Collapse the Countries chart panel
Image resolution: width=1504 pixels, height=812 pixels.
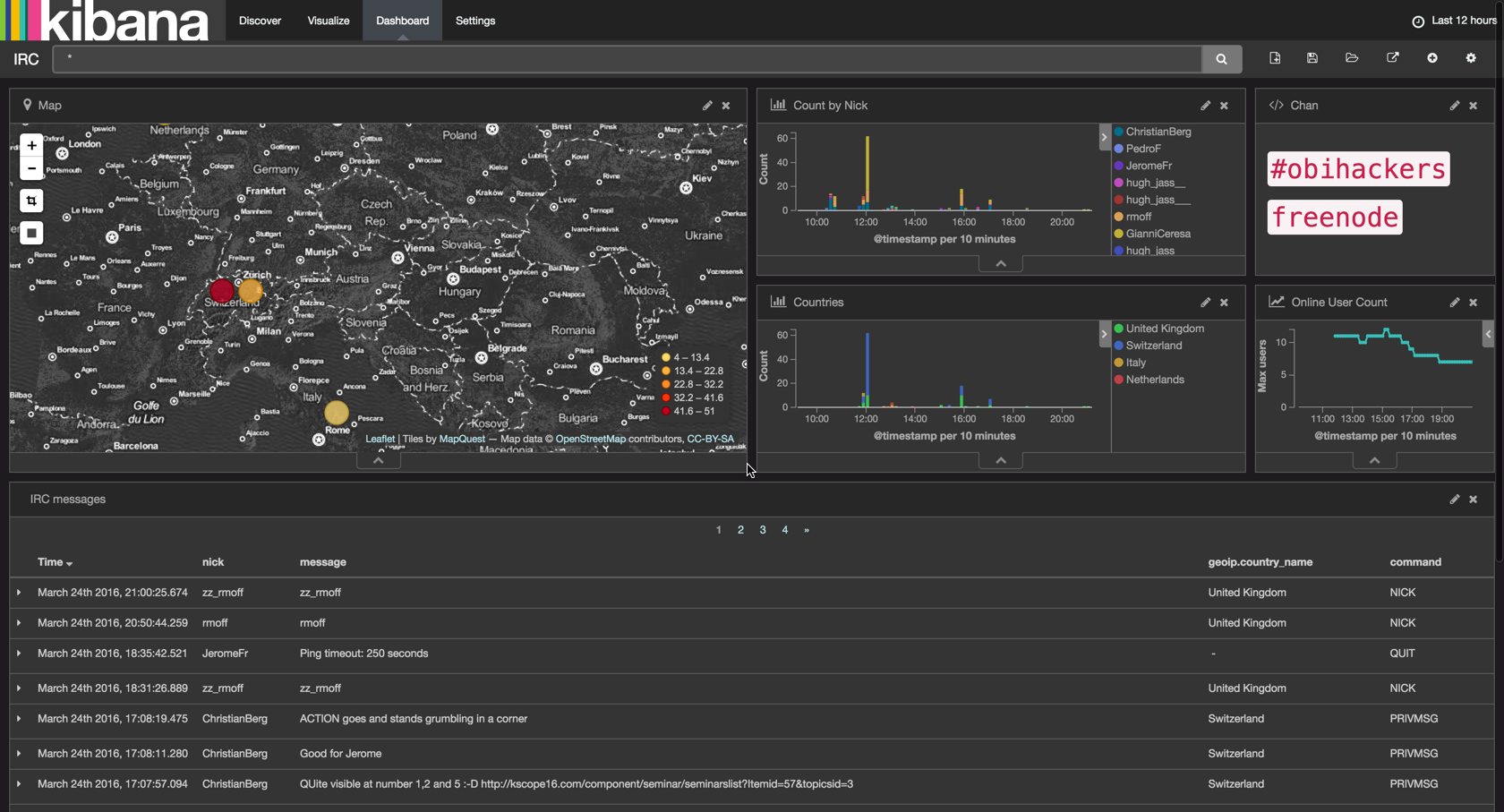[1000, 459]
